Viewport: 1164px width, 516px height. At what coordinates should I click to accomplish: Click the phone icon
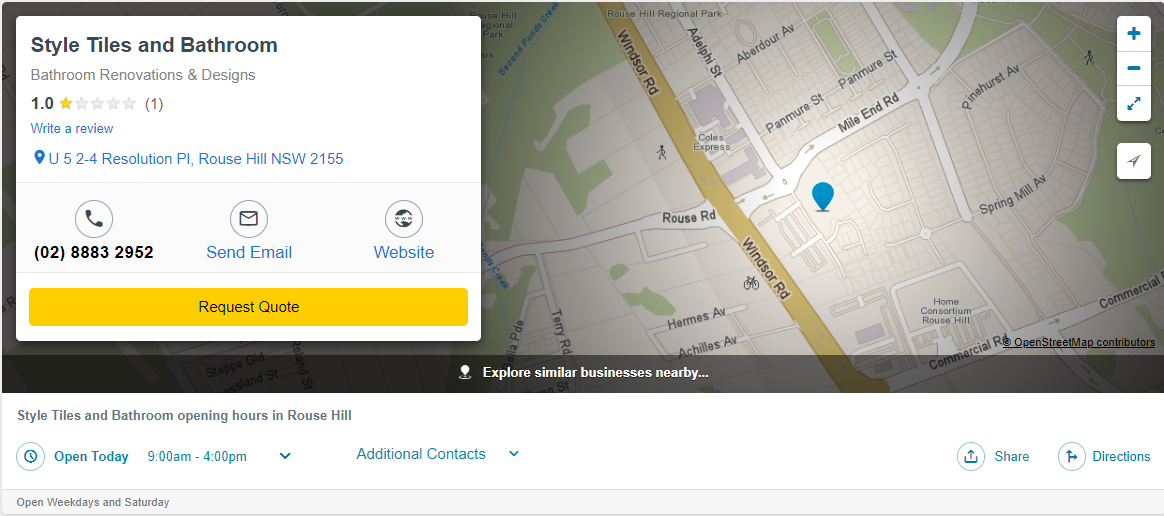[94, 218]
